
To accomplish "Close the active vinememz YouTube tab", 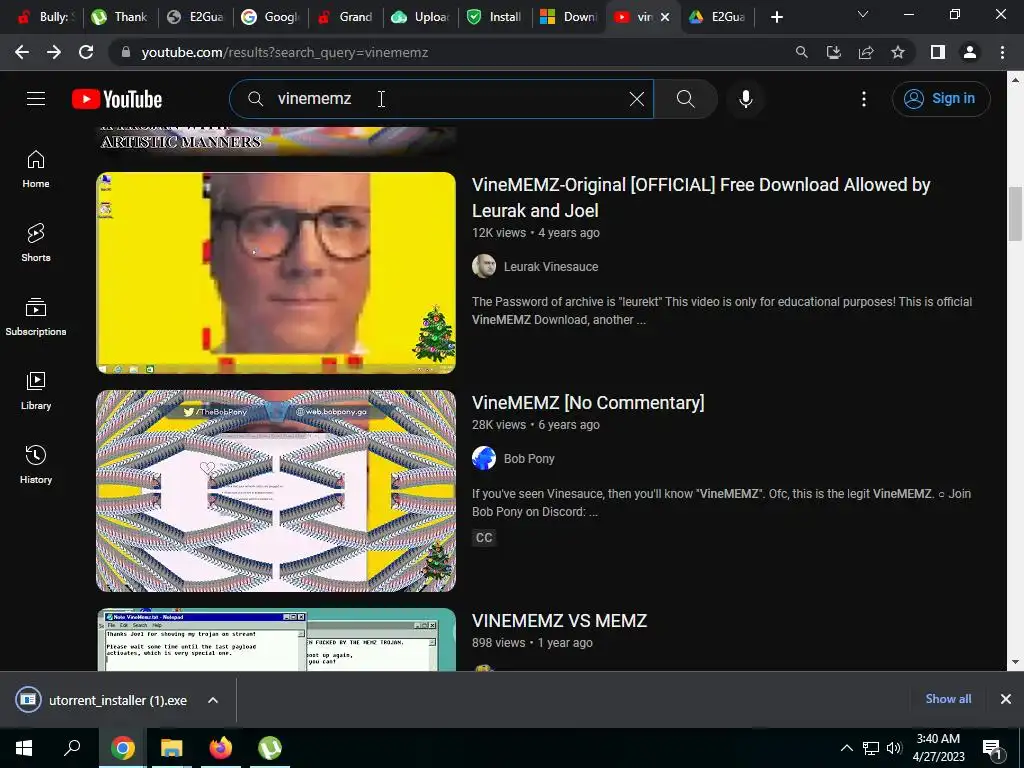I will (x=665, y=17).
